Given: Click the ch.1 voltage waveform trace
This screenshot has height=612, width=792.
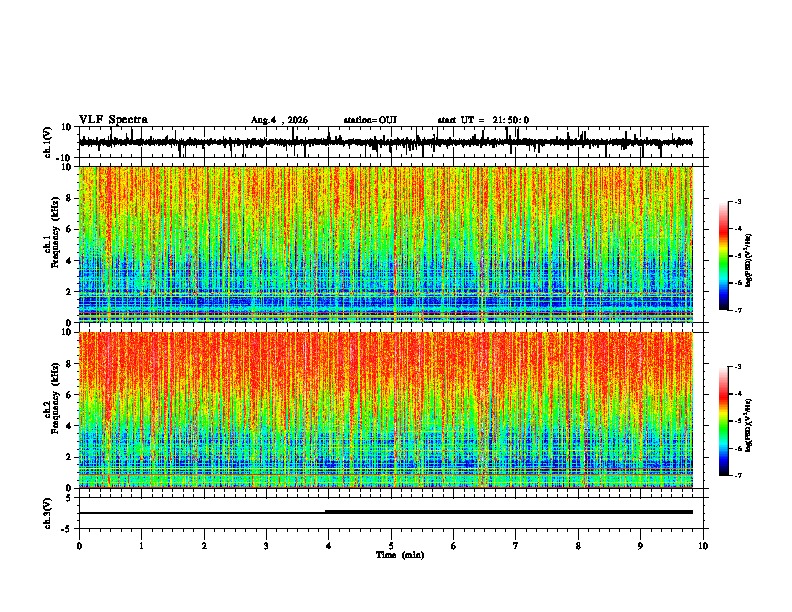Looking at the screenshot, I should pyautogui.click(x=385, y=142).
